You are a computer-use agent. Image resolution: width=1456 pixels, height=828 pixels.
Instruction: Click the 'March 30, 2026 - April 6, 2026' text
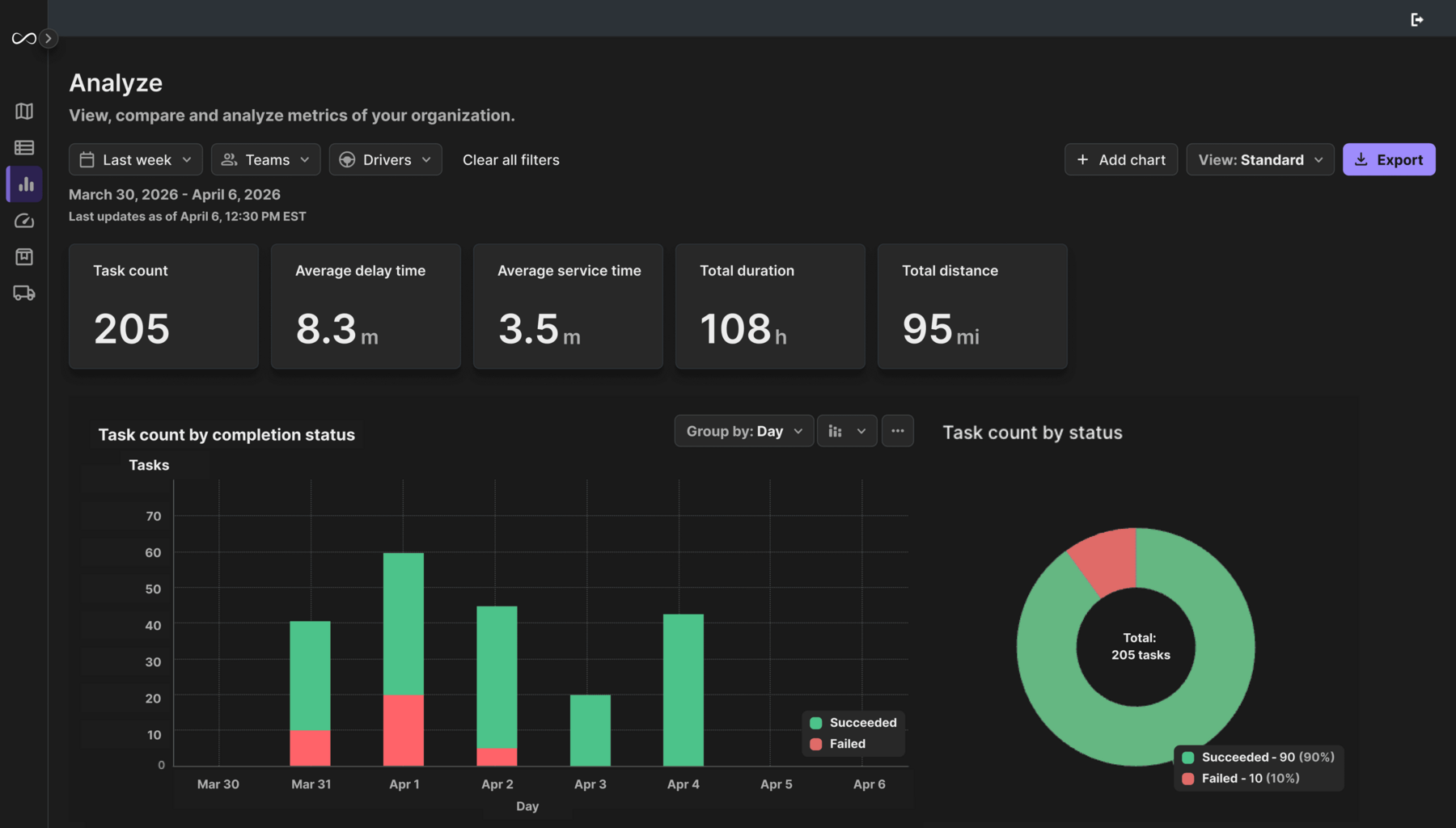[175, 195]
